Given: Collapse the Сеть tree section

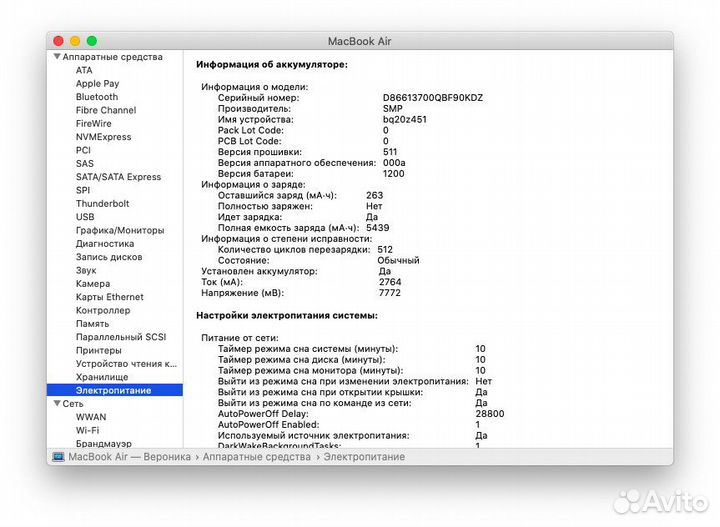Looking at the screenshot, I should click(57, 404).
